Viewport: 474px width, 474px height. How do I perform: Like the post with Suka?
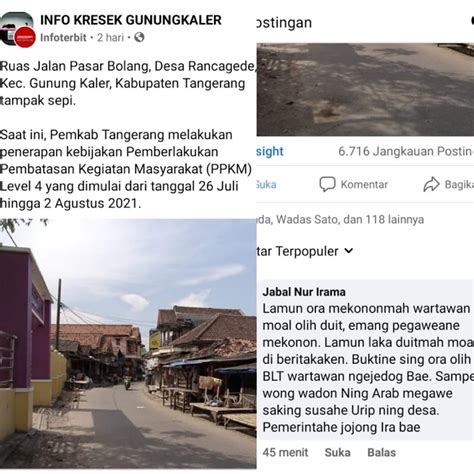(x=266, y=184)
